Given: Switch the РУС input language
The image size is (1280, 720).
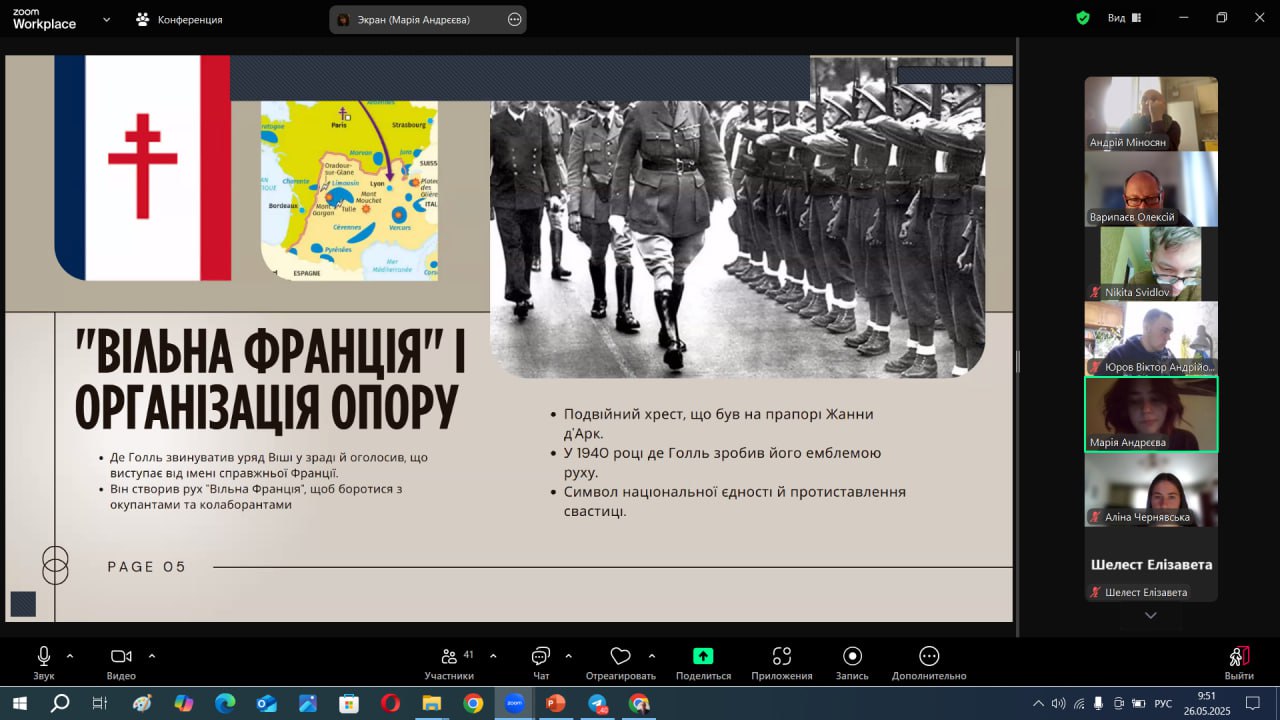Looking at the screenshot, I should [x=1163, y=703].
